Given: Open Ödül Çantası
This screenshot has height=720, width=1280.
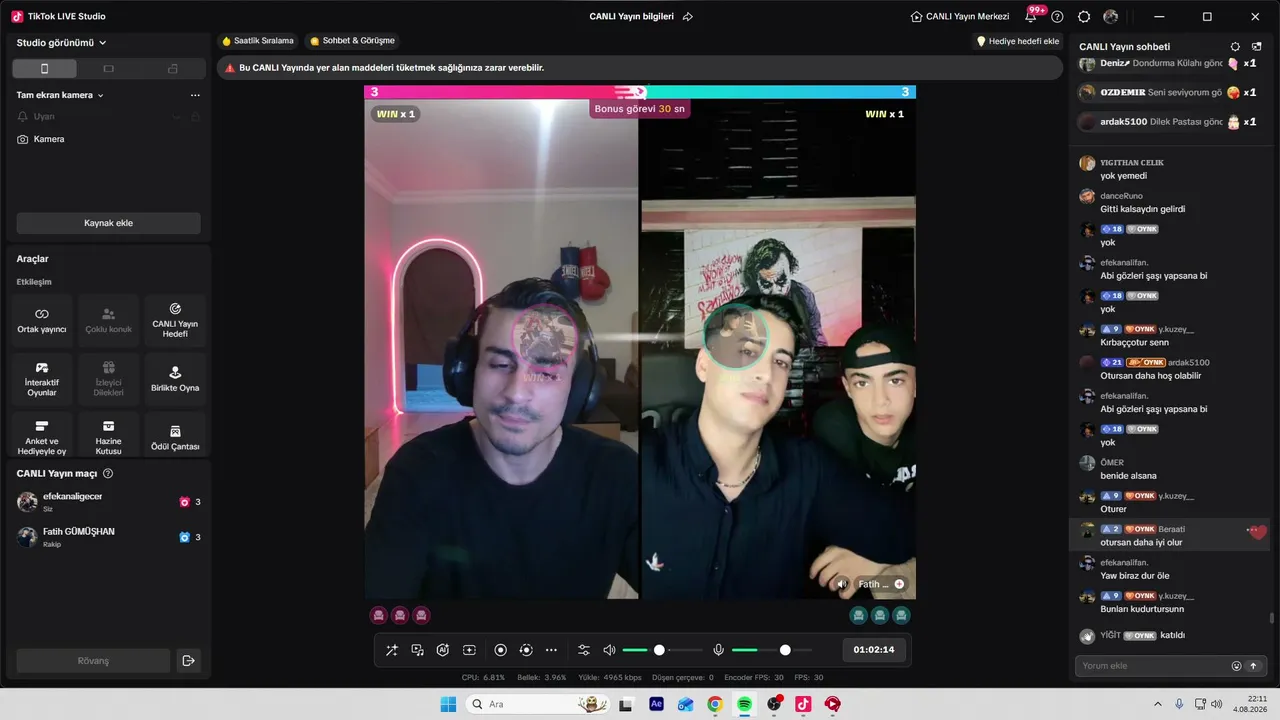Looking at the screenshot, I should tap(175, 434).
